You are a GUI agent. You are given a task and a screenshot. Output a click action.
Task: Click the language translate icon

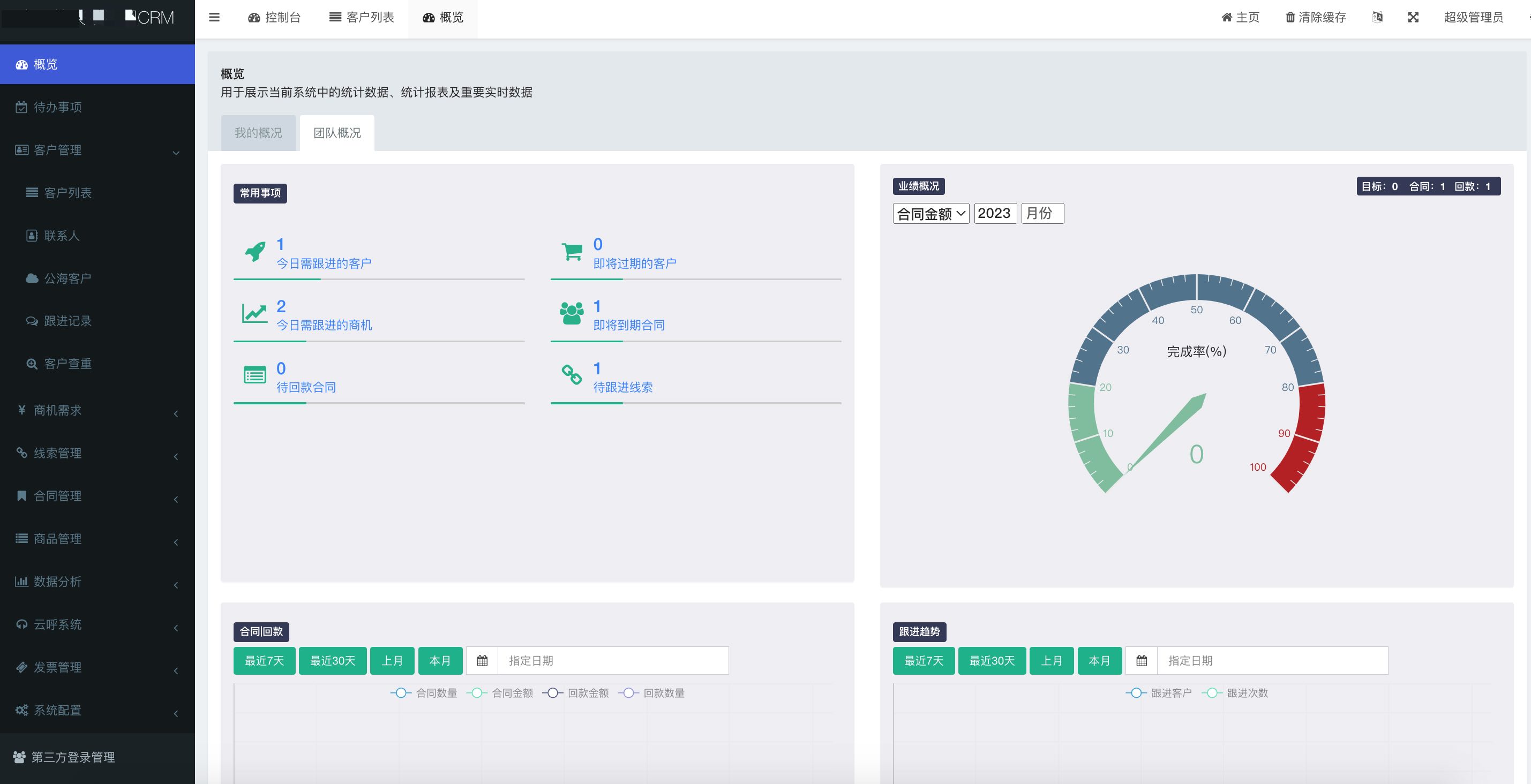(x=1377, y=17)
